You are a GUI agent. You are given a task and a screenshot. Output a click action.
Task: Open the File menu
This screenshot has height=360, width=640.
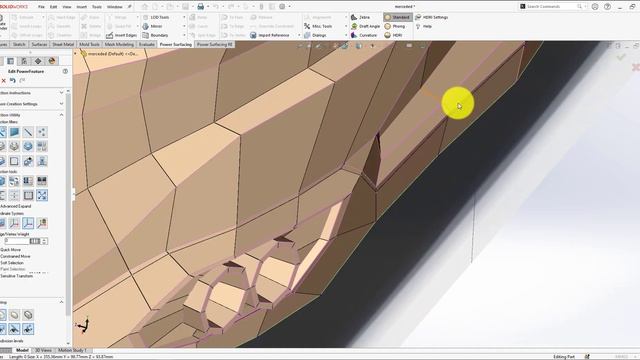pyautogui.click(x=41, y=7)
